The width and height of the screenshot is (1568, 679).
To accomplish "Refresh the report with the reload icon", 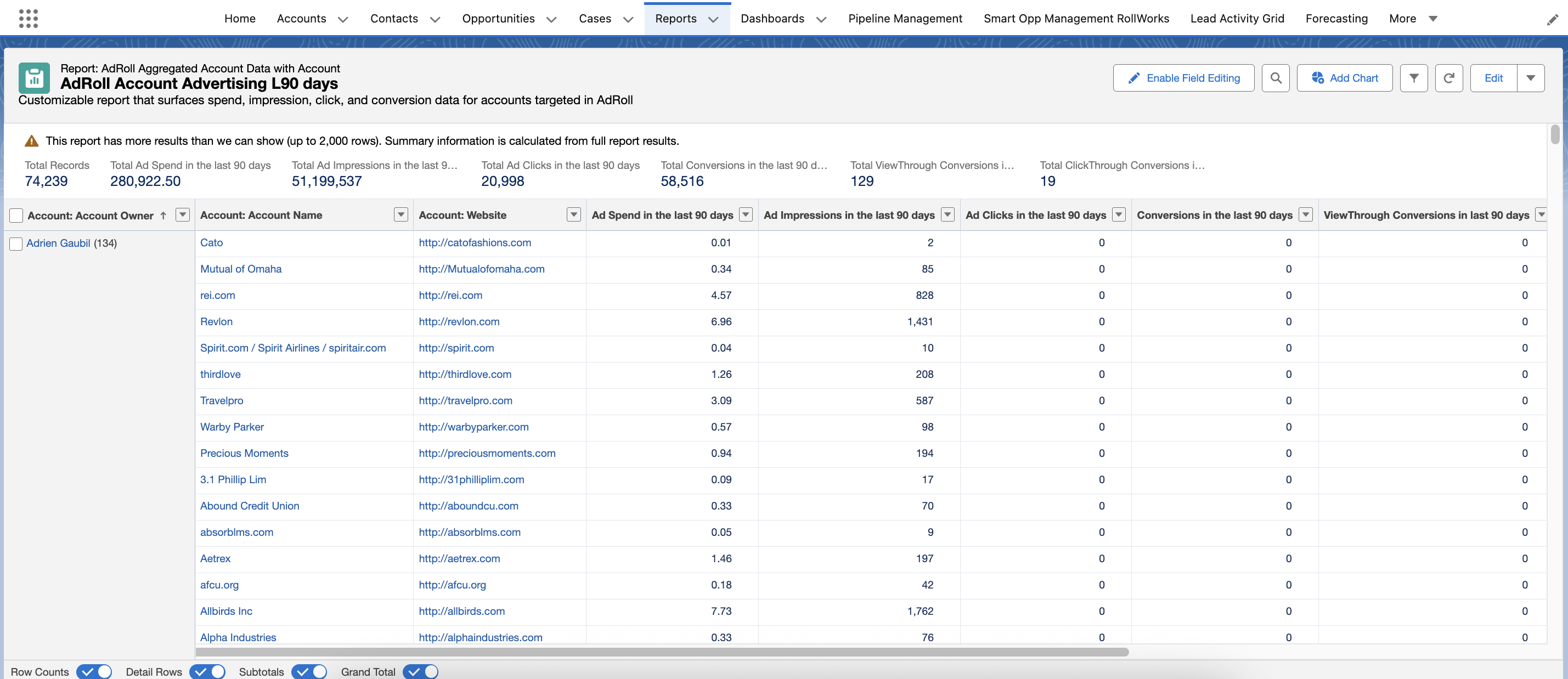I will [1449, 78].
